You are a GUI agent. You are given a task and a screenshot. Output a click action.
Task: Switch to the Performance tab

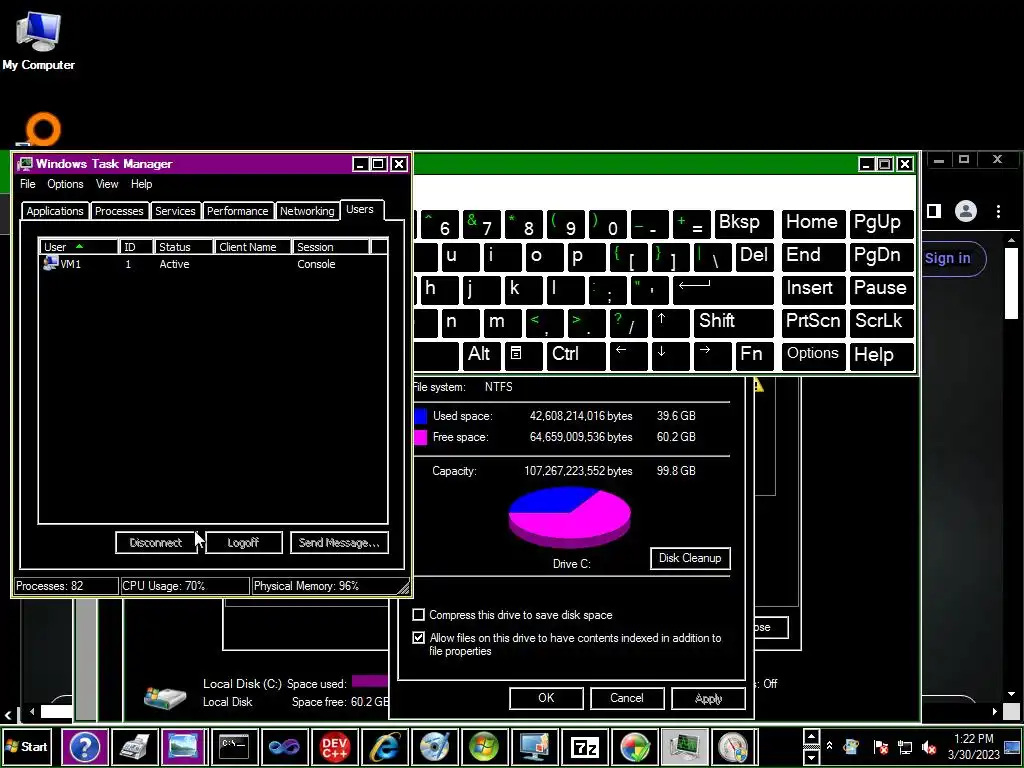coord(238,211)
